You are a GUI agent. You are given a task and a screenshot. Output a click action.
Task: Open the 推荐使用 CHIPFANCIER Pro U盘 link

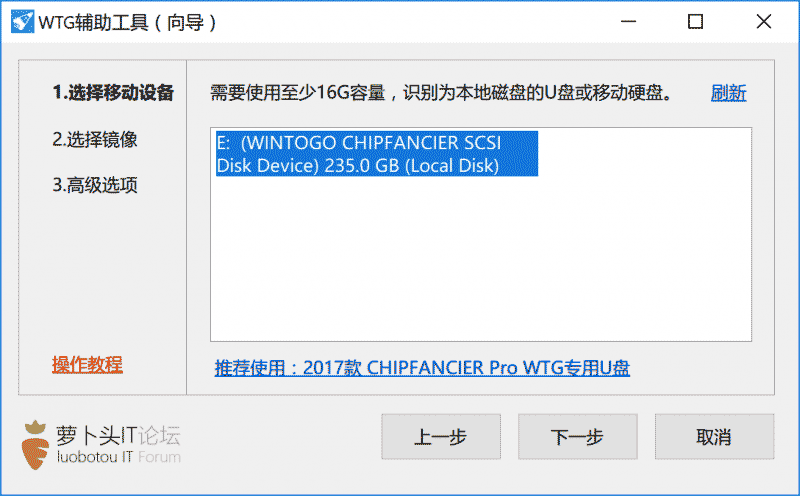(422, 367)
